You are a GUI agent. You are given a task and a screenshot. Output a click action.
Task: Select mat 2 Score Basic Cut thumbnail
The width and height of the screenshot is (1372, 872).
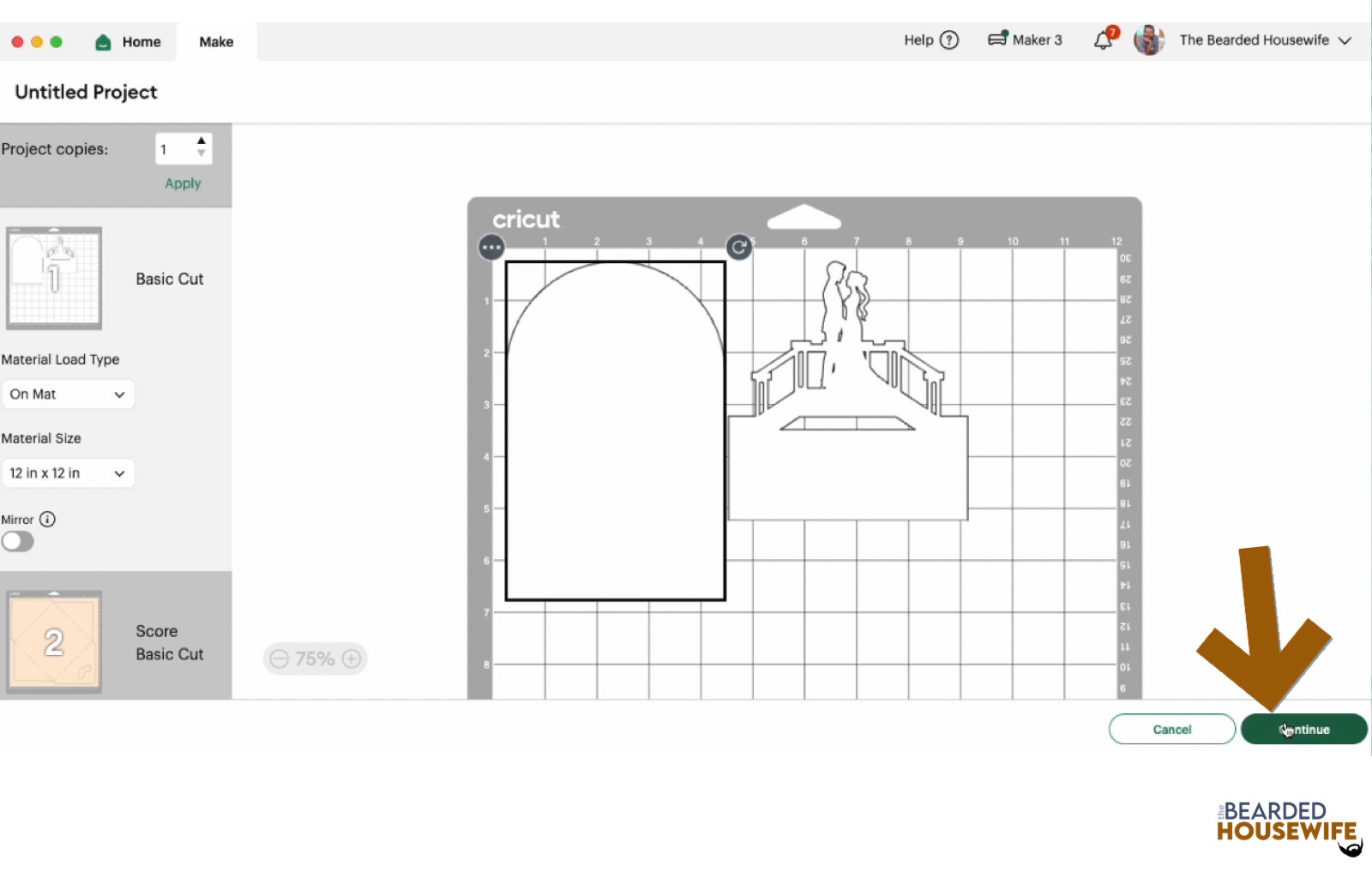(54, 641)
